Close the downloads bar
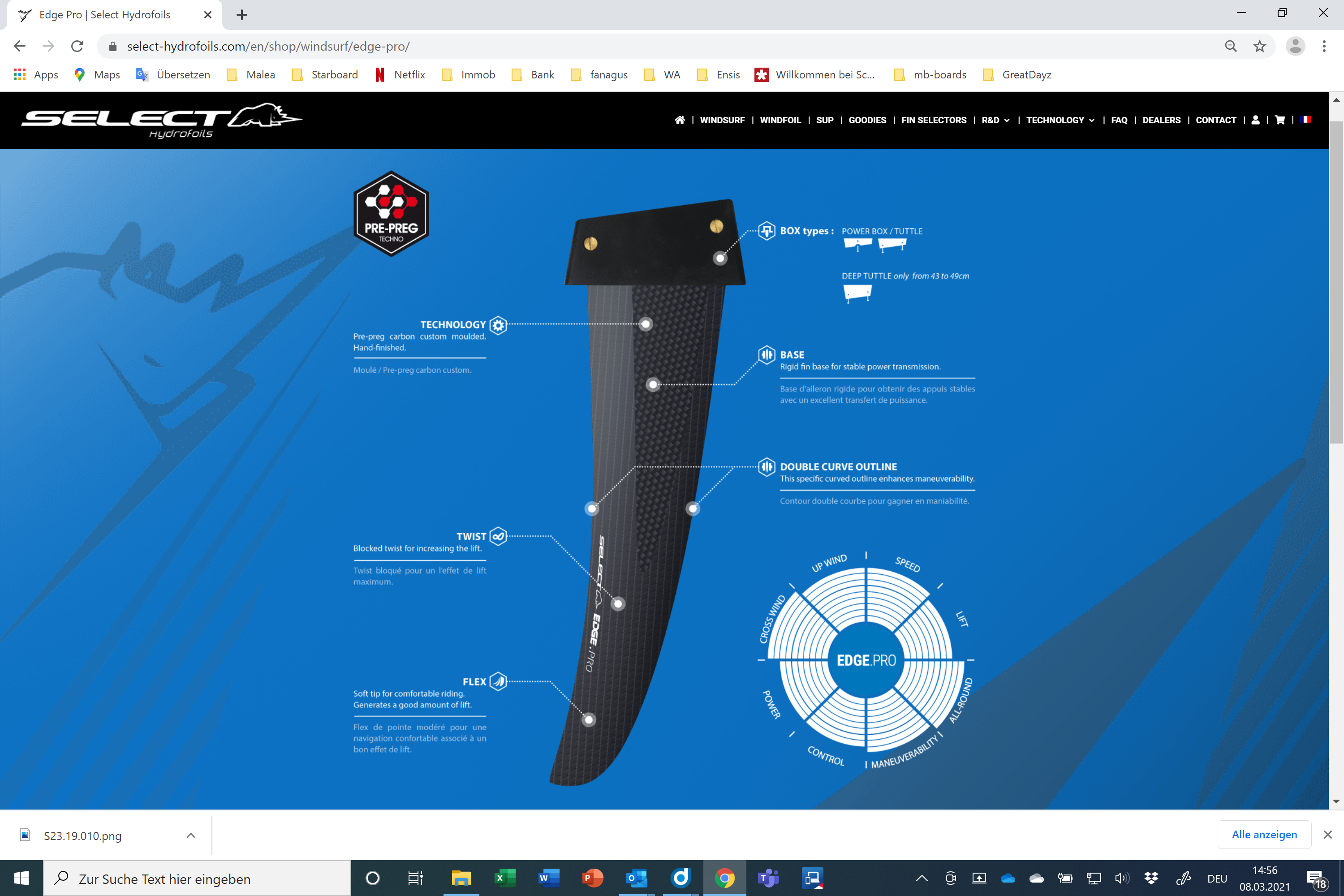 [1327, 834]
